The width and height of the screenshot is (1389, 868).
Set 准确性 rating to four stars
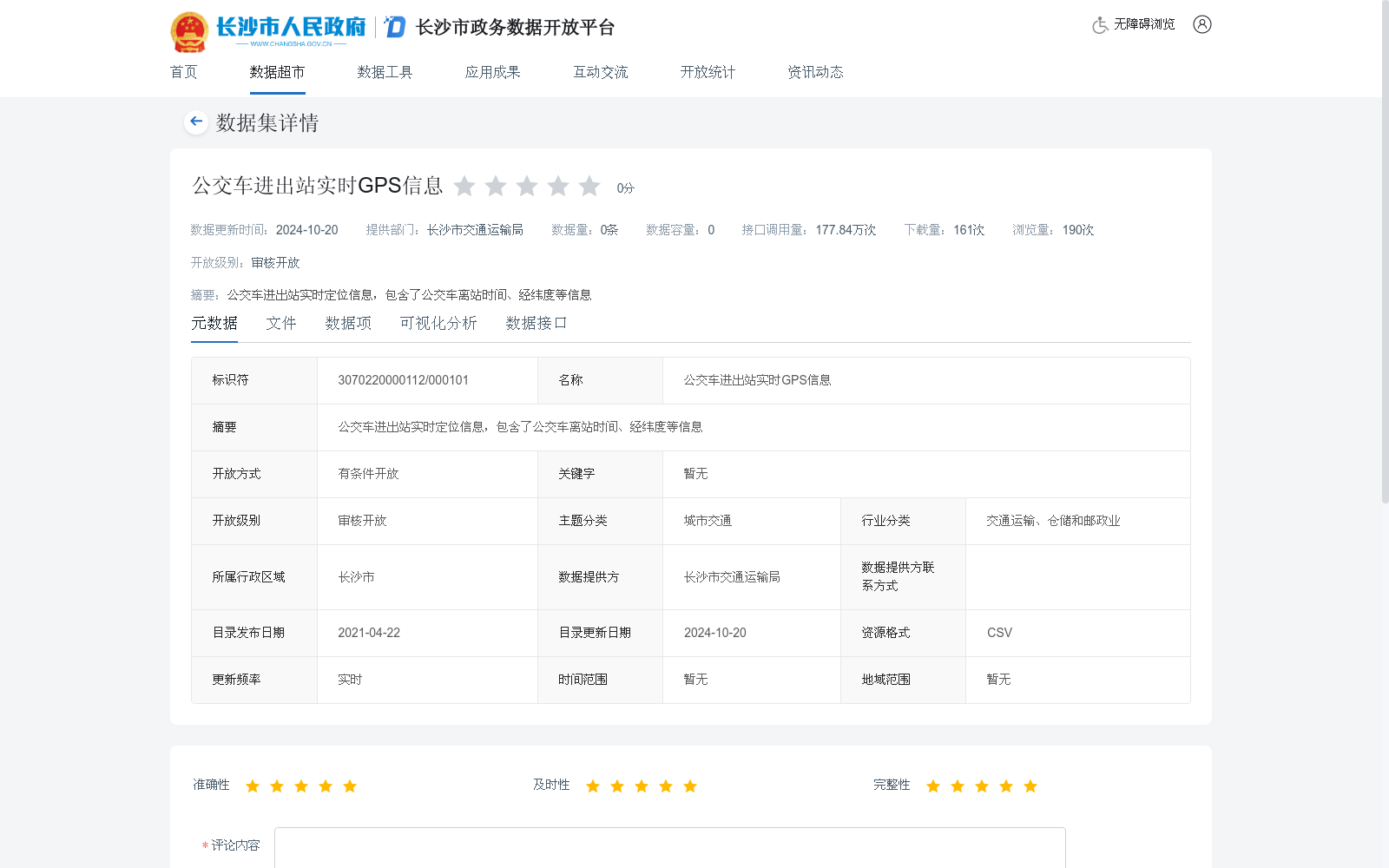coord(326,786)
